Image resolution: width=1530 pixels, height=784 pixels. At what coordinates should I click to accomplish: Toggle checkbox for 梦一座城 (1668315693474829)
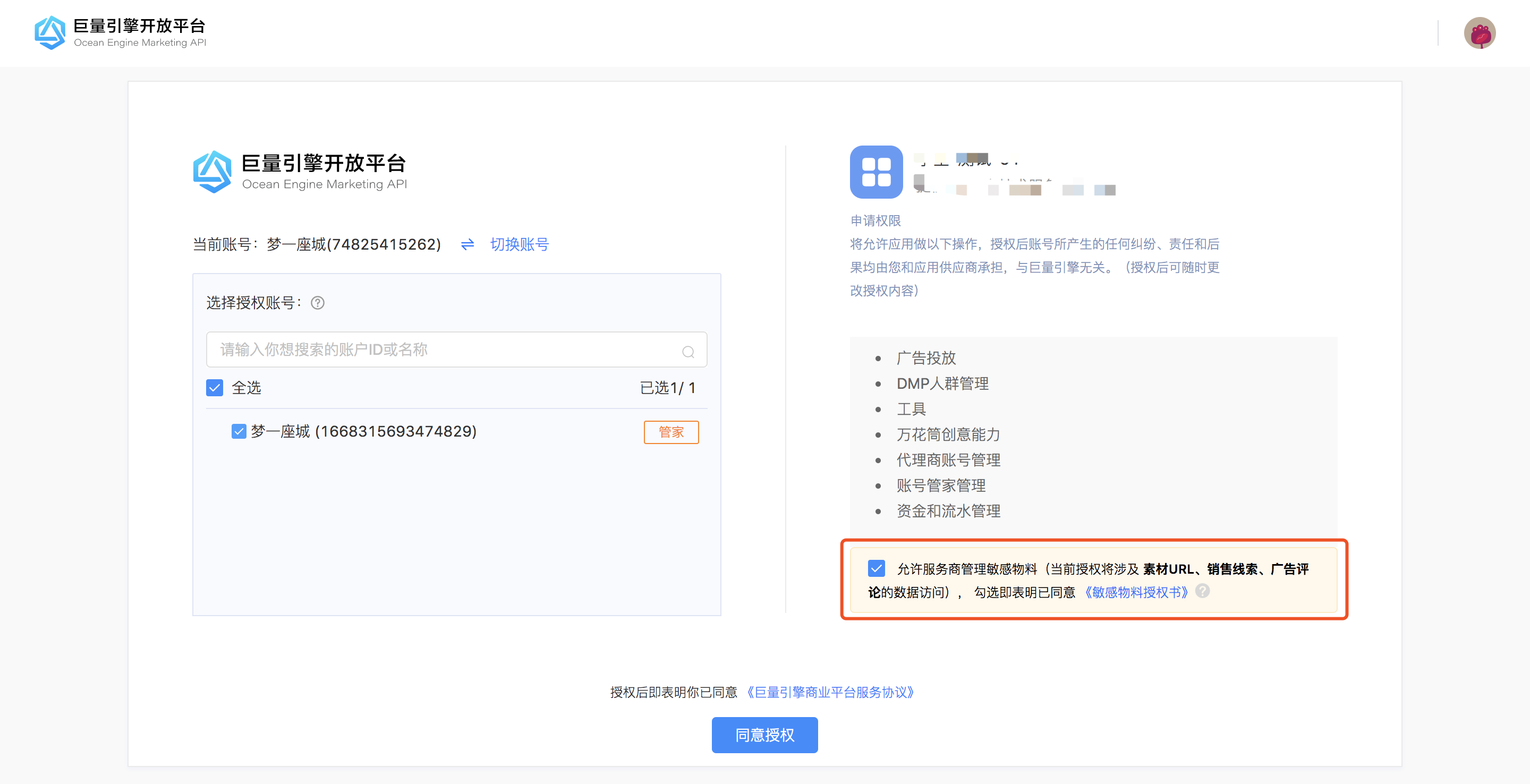(239, 431)
